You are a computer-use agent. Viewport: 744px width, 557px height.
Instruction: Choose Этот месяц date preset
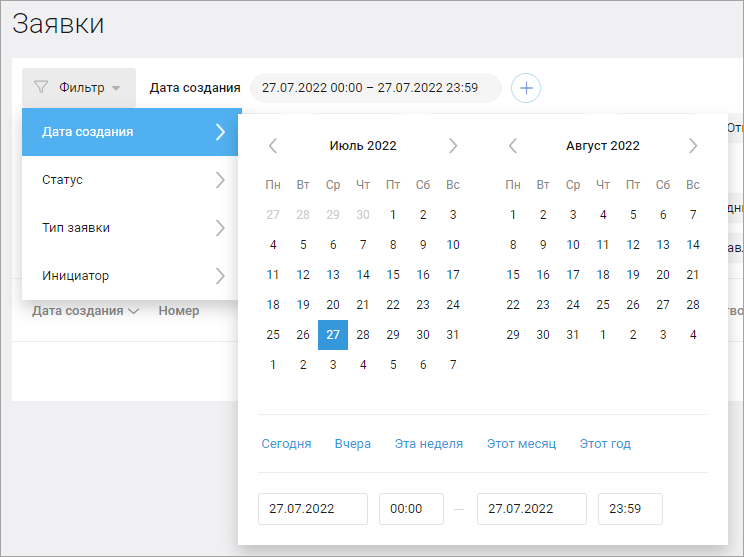pos(521,444)
